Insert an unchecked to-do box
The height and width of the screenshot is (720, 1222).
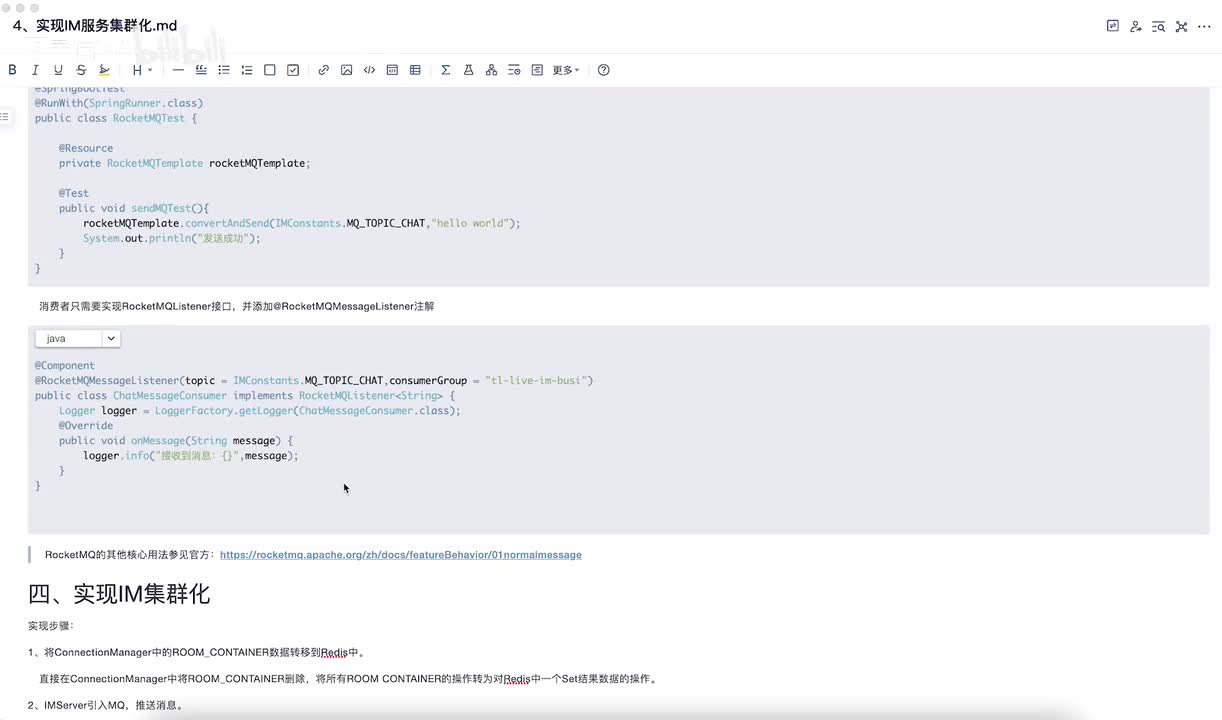pos(270,70)
